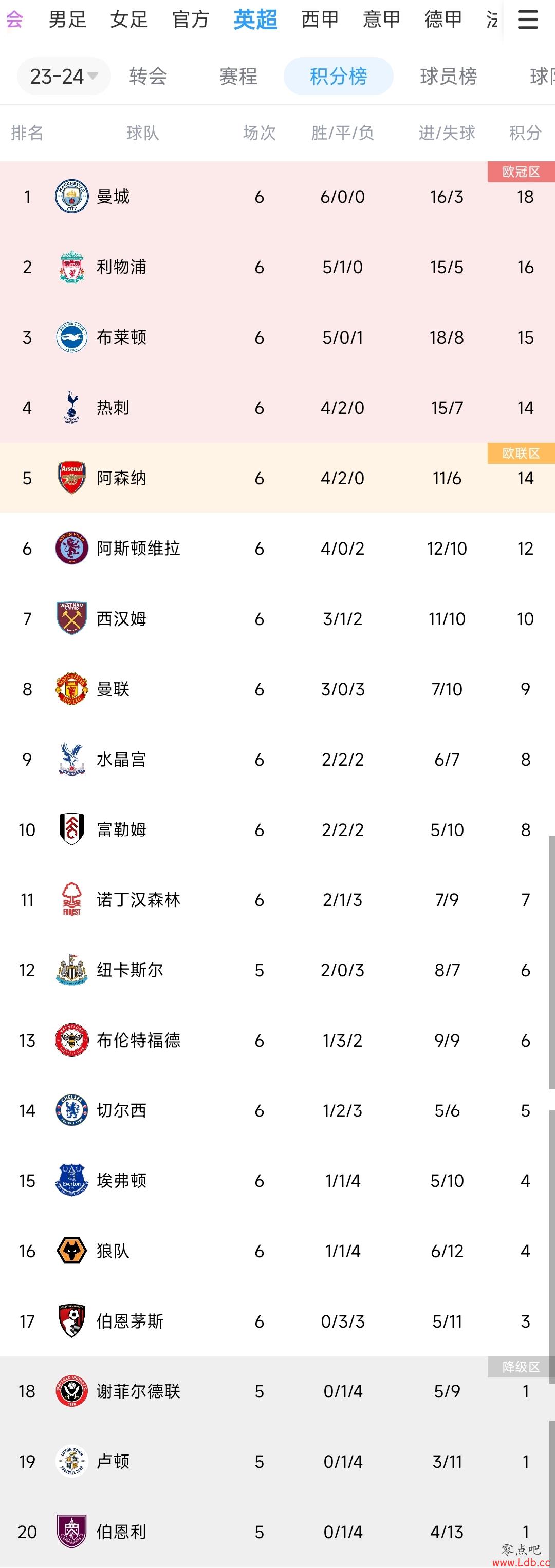This screenshot has height=1568, width=555.
Task: Select the 女足 category tab
Action: click(x=128, y=20)
